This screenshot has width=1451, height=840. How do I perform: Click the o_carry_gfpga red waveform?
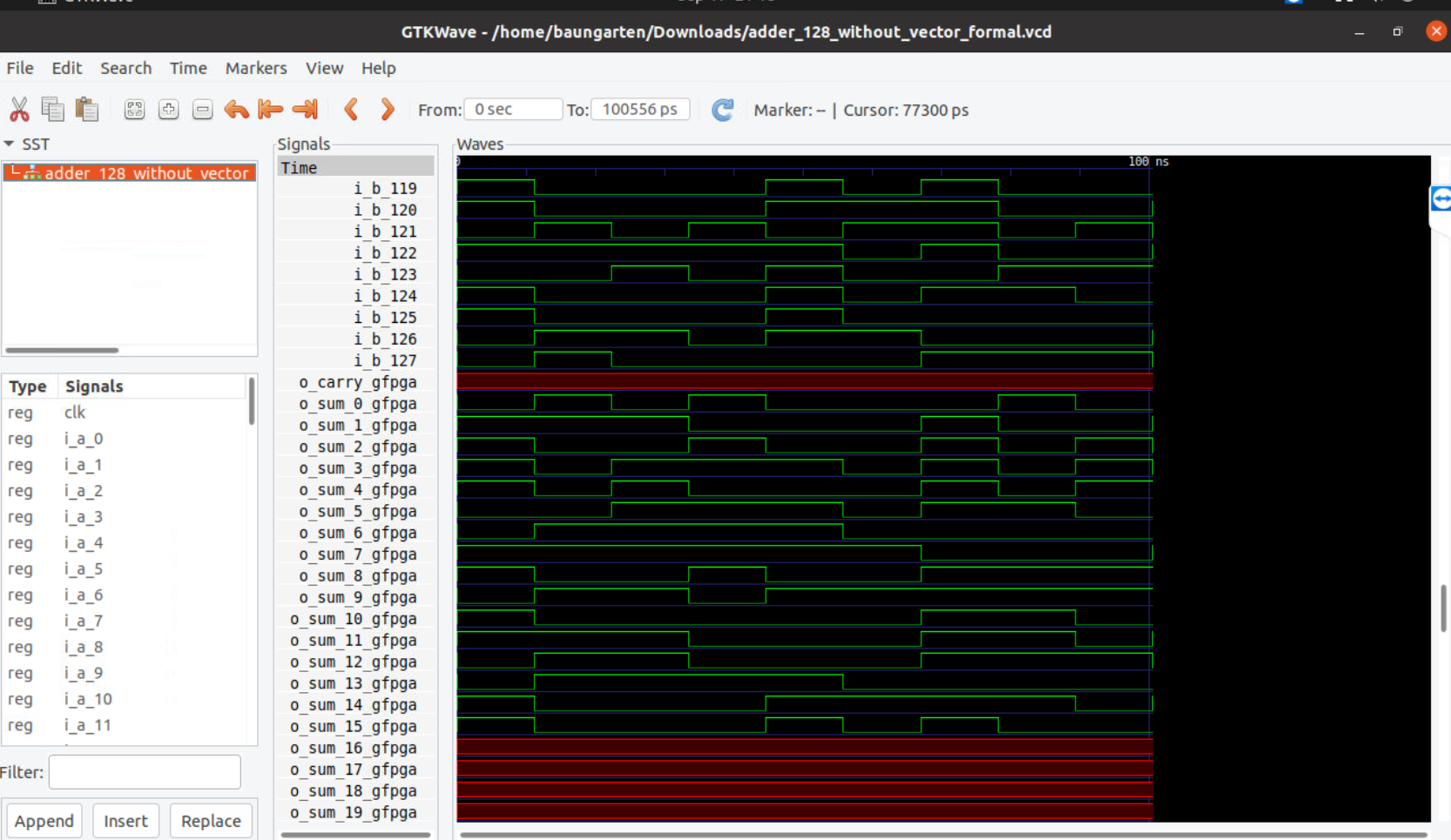805,381
